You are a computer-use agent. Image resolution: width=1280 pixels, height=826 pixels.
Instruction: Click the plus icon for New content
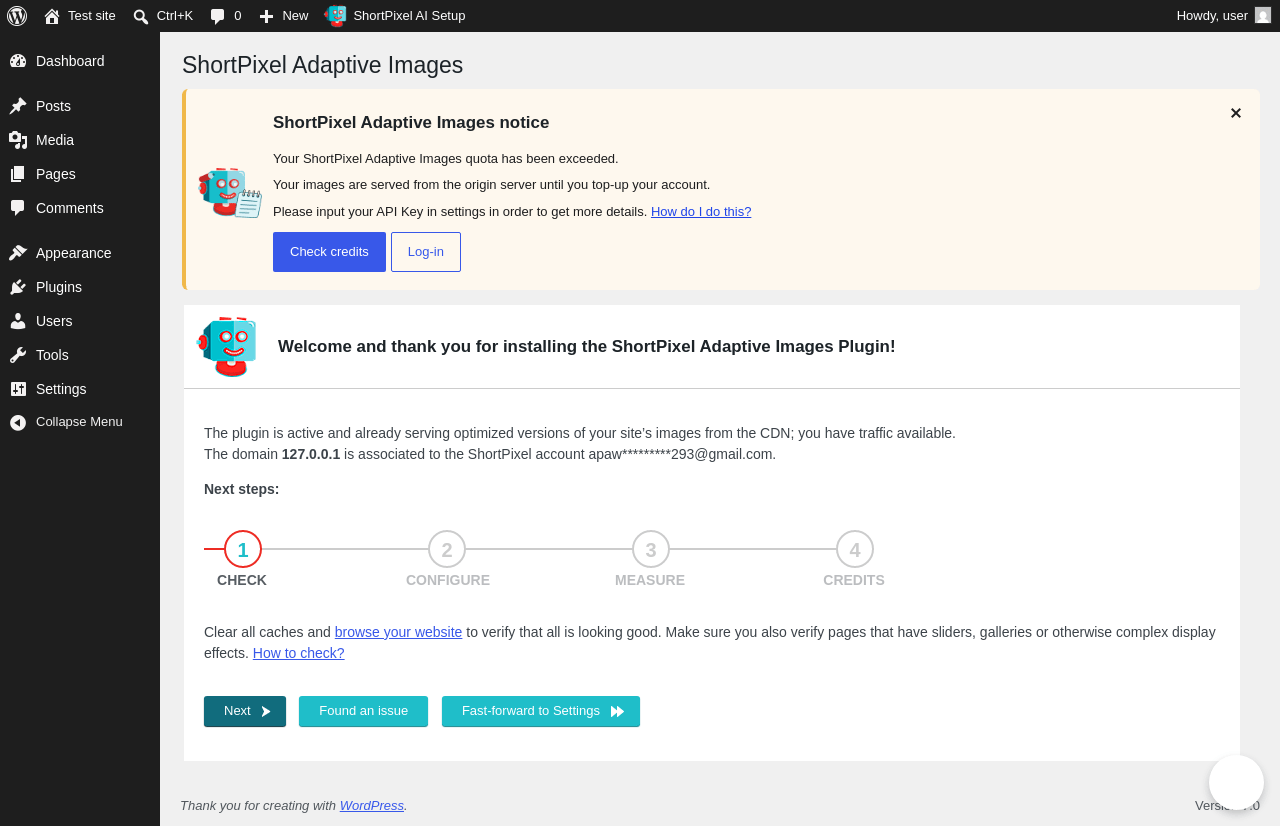pyautogui.click(x=266, y=16)
